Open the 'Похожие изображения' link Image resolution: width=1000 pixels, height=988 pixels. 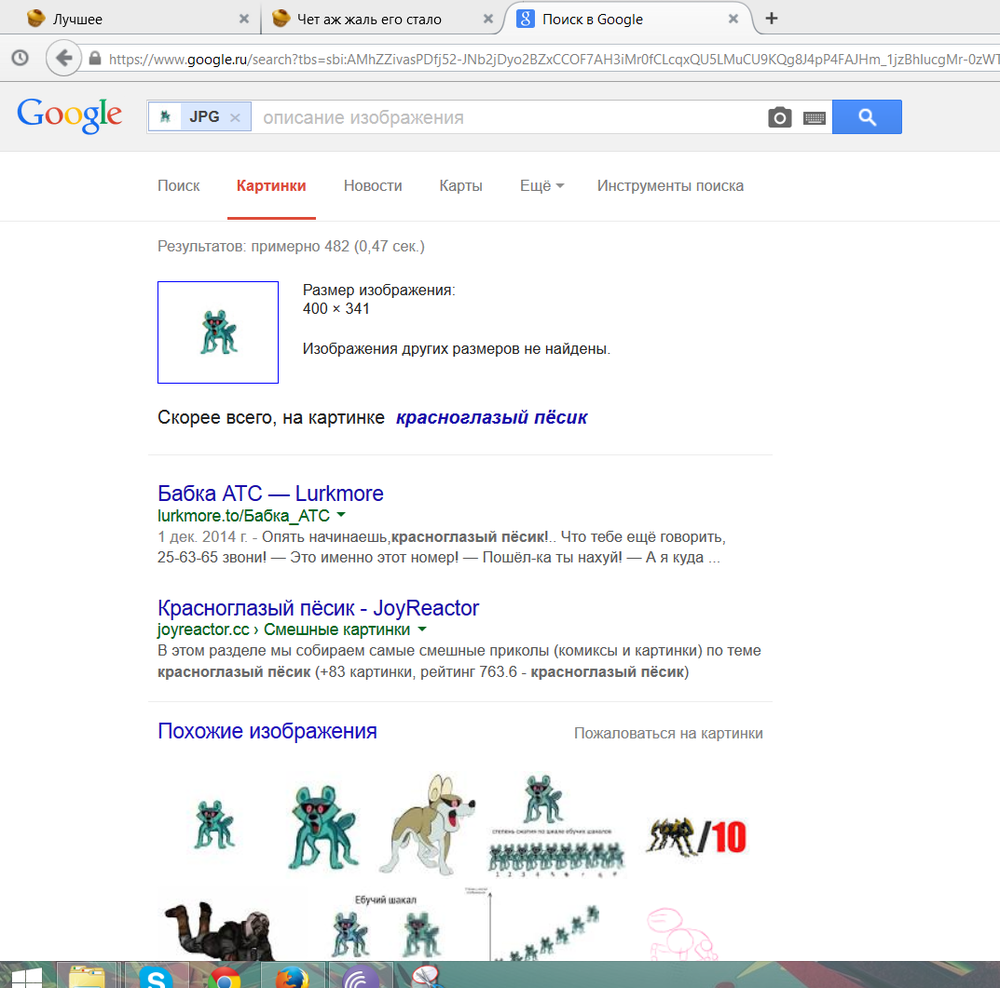coord(267,731)
